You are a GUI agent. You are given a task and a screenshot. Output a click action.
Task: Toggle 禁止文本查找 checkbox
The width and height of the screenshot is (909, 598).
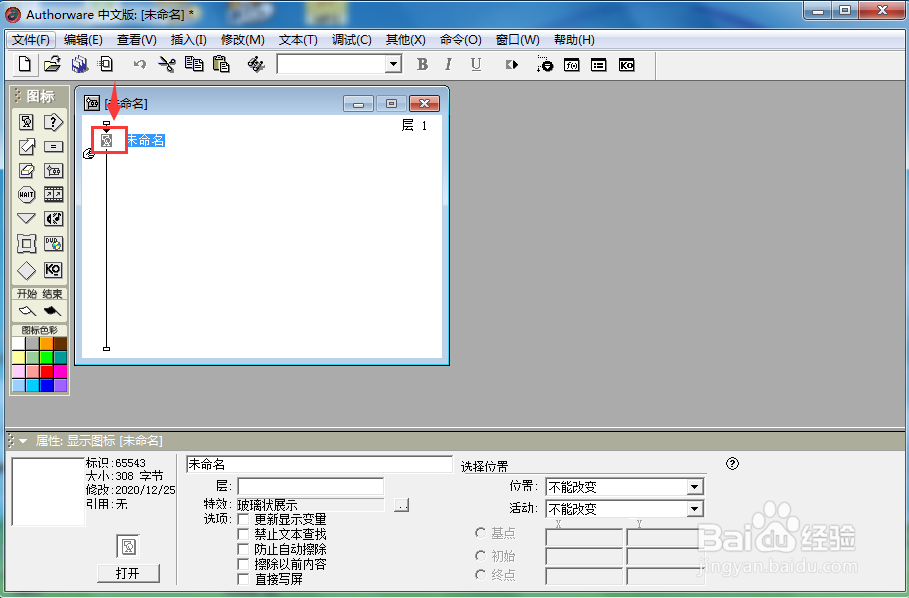[x=243, y=534]
